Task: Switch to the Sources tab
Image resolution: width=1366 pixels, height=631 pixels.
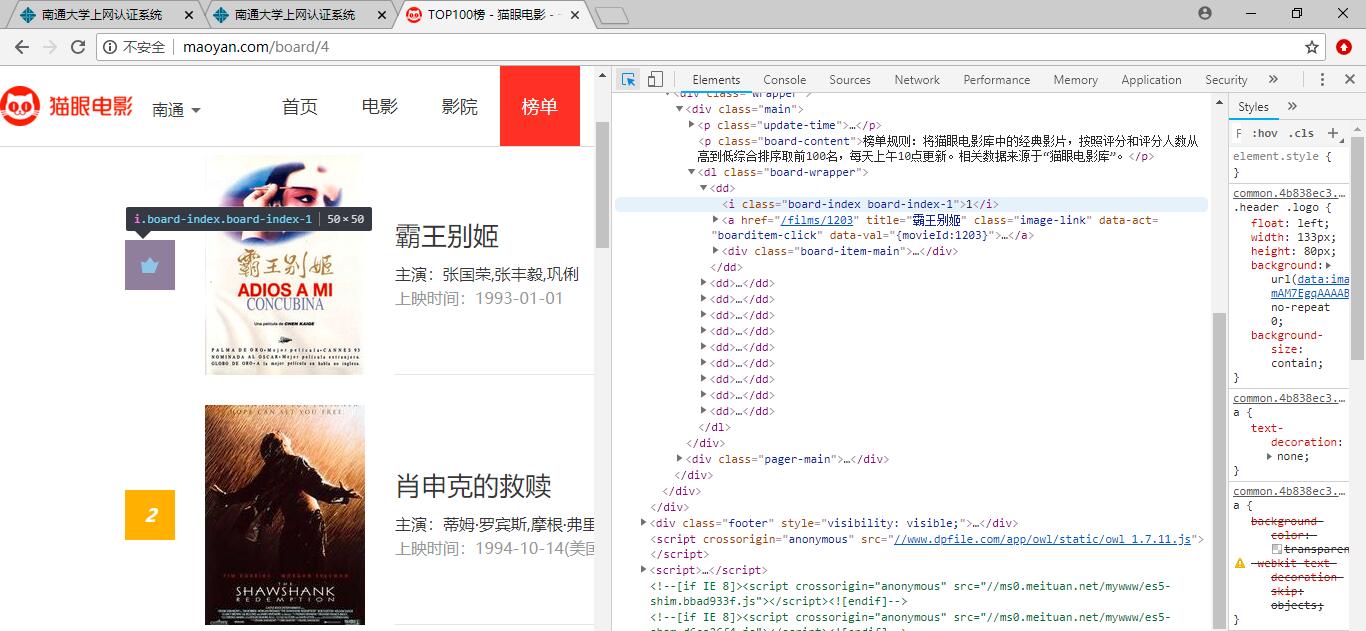Action: click(850, 80)
